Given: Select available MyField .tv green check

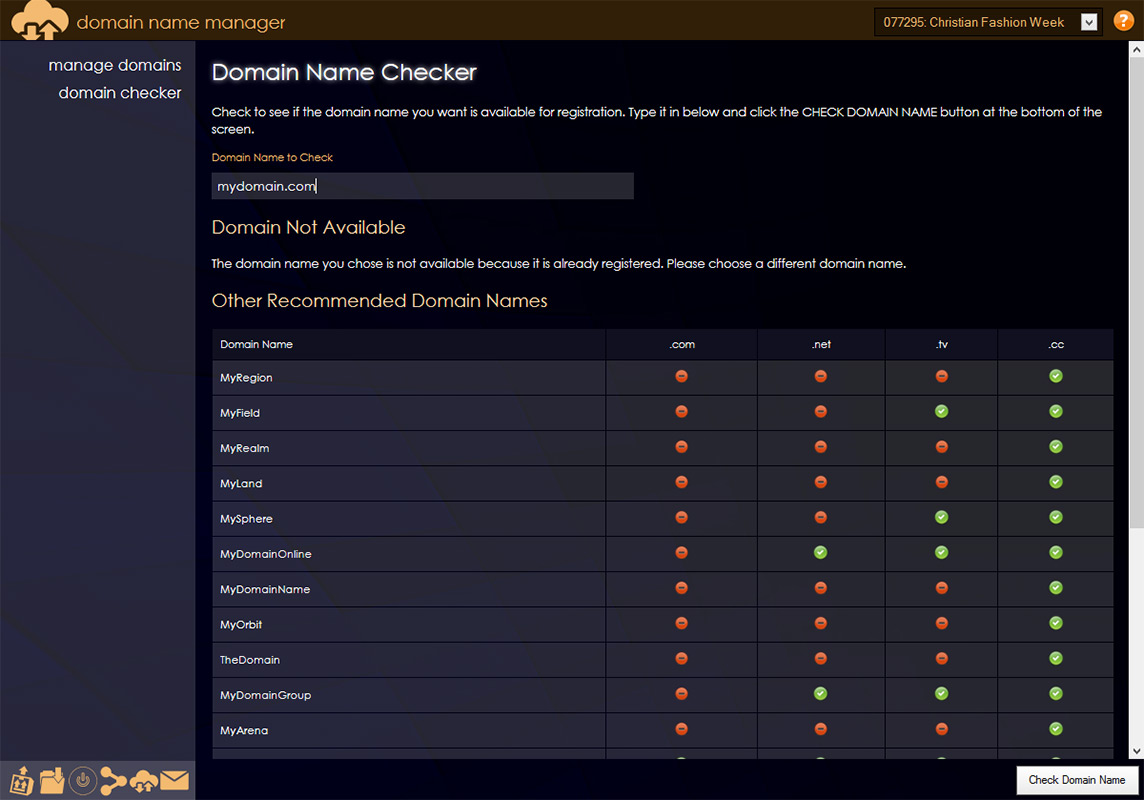Looking at the screenshot, I should [941, 412].
